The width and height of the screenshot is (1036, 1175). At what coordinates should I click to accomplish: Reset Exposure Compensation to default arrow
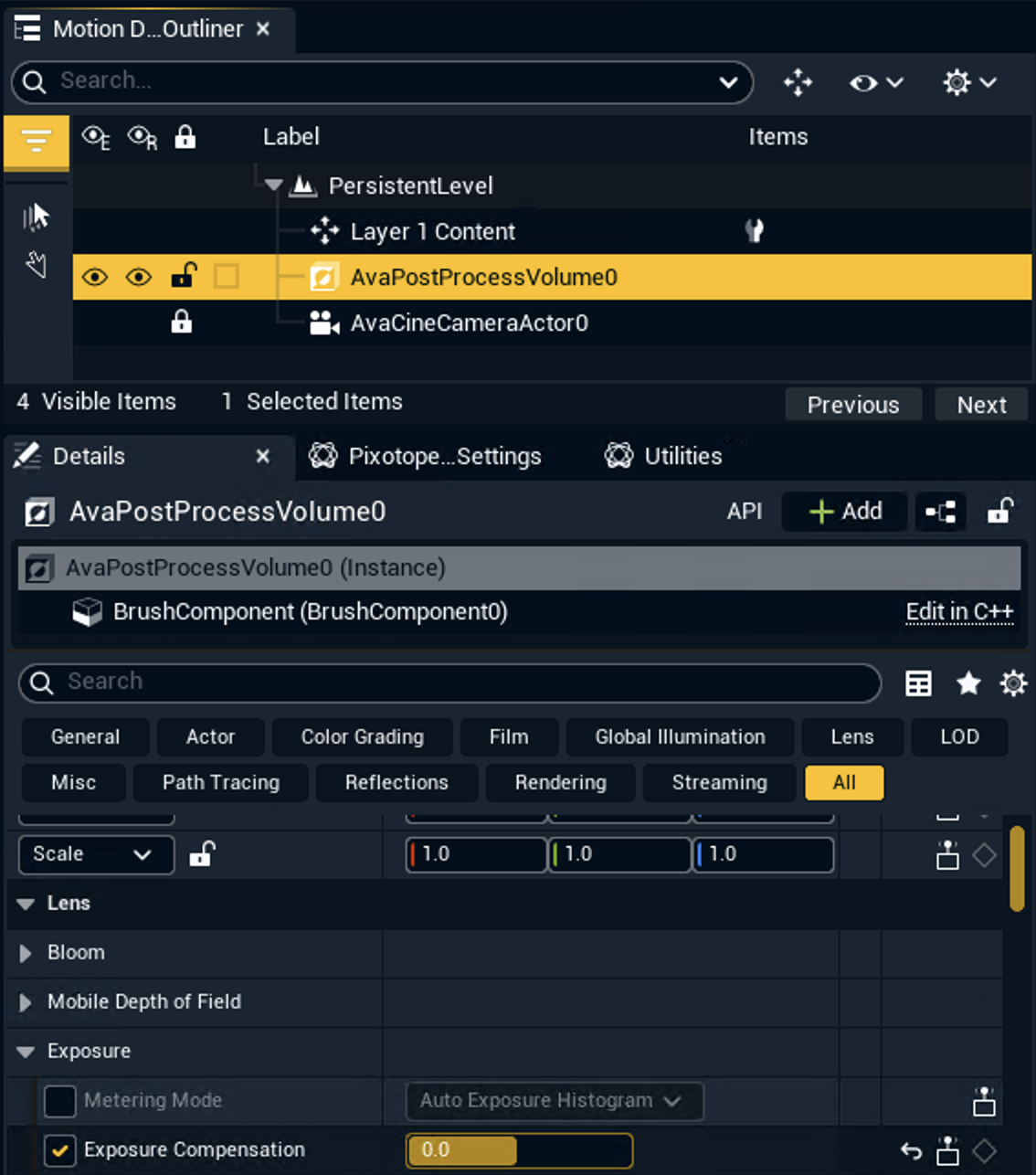point(910,1150)
